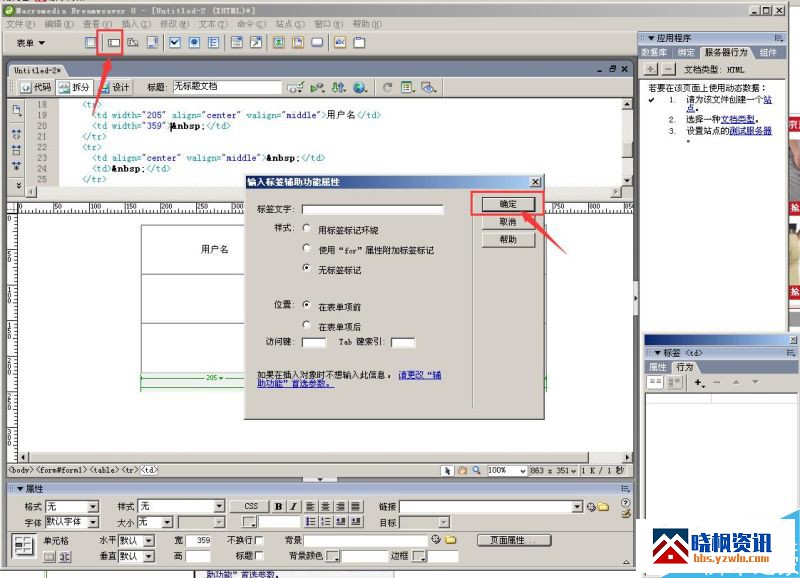Open the view options icon
This screenshot has width=800, height=578.
pyautogui.click(x=408, y=88)
